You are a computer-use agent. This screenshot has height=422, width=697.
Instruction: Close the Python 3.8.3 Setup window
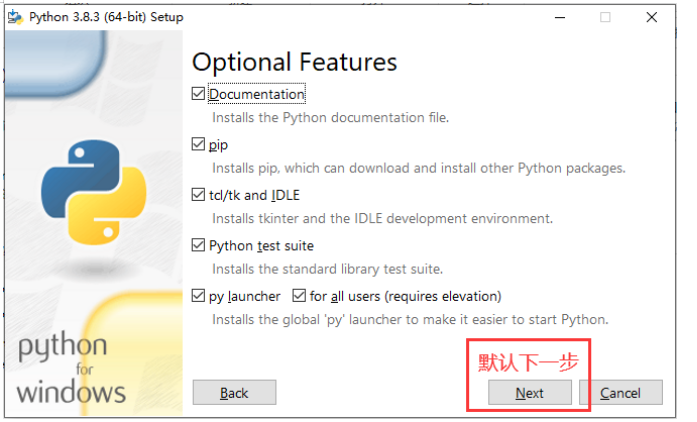coord(652,18)
